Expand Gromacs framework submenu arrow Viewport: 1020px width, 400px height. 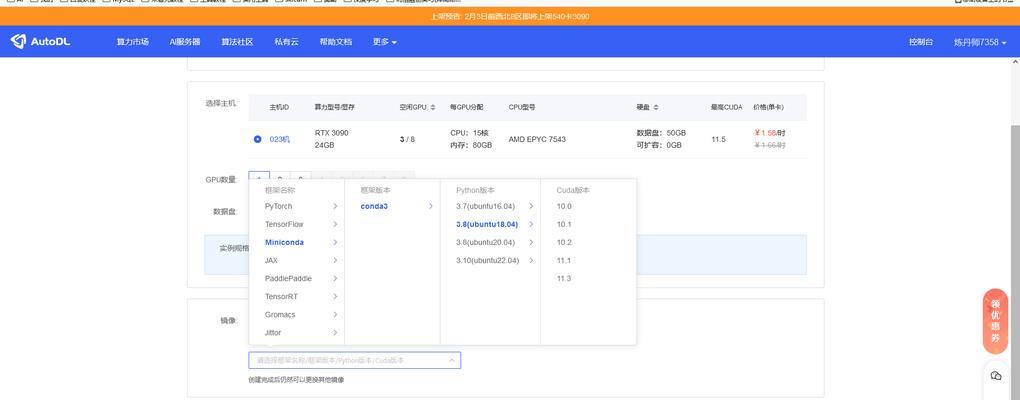point(335,315)
